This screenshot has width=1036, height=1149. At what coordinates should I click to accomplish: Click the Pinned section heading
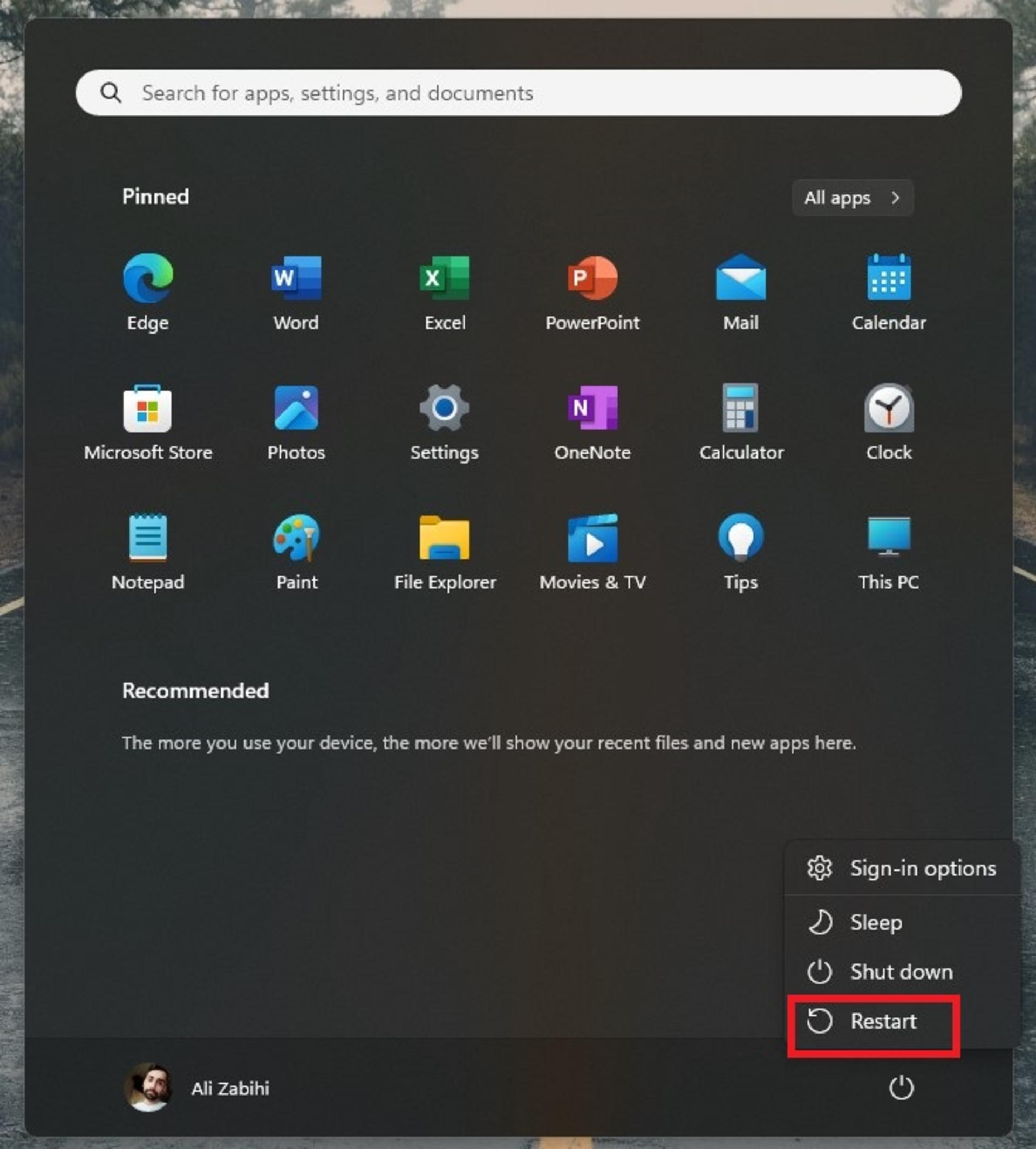point(155,196)
